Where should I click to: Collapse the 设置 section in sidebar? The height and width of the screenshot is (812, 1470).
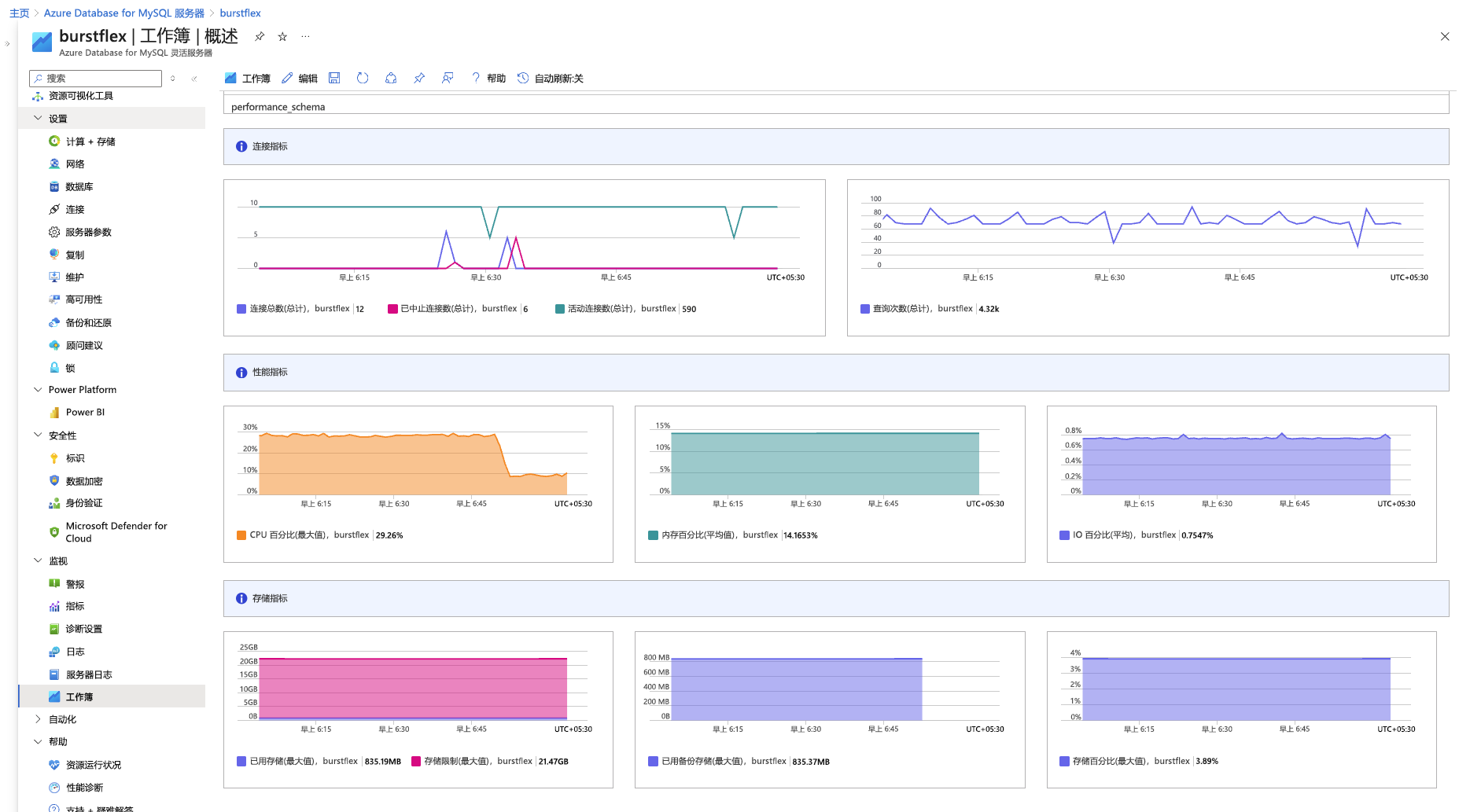[38, 118]
